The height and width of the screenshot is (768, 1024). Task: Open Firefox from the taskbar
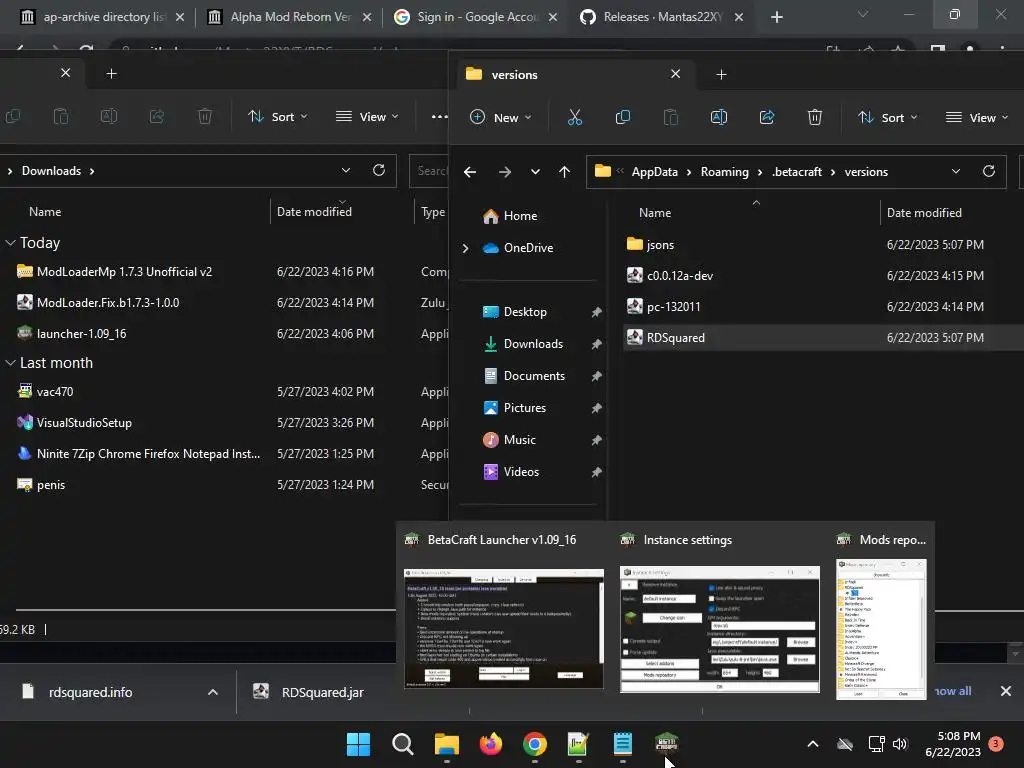[x=490, y=744]
